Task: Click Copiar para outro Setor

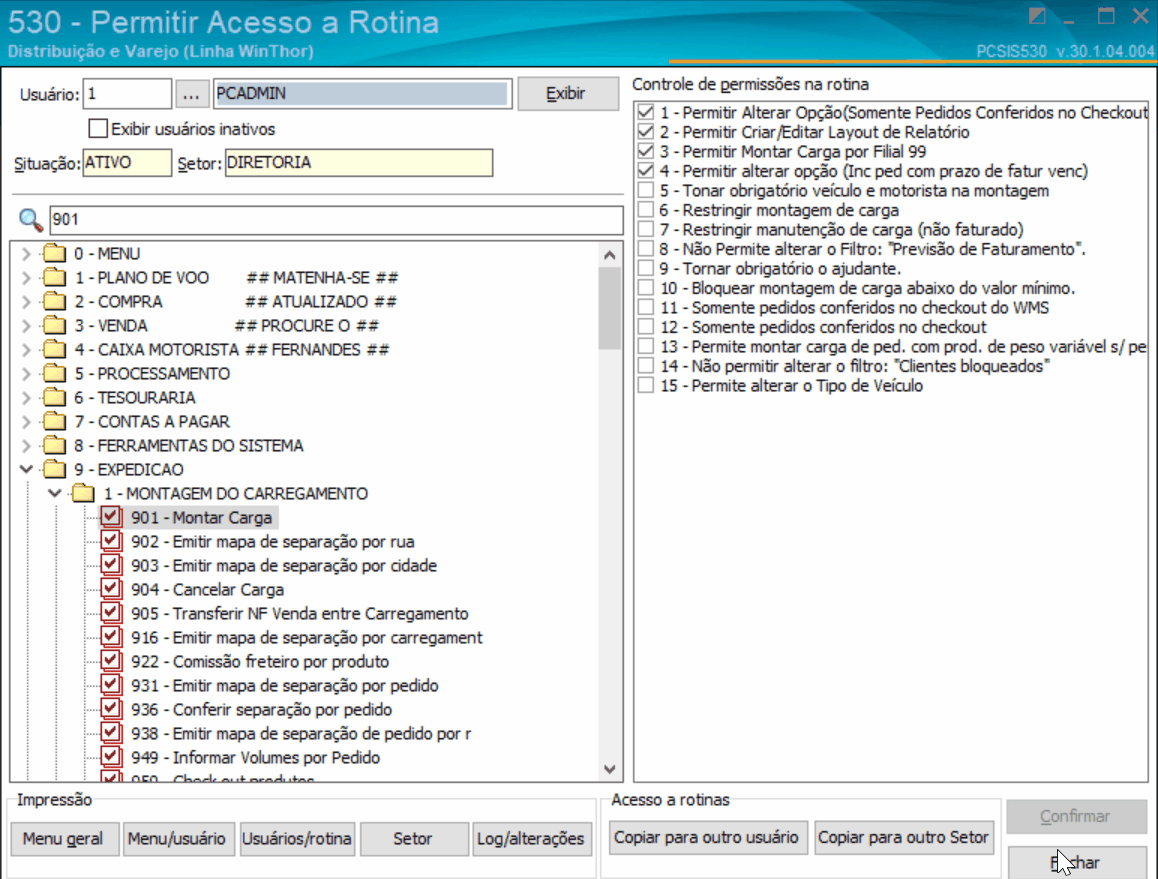Action: click(x=904, y=838)
